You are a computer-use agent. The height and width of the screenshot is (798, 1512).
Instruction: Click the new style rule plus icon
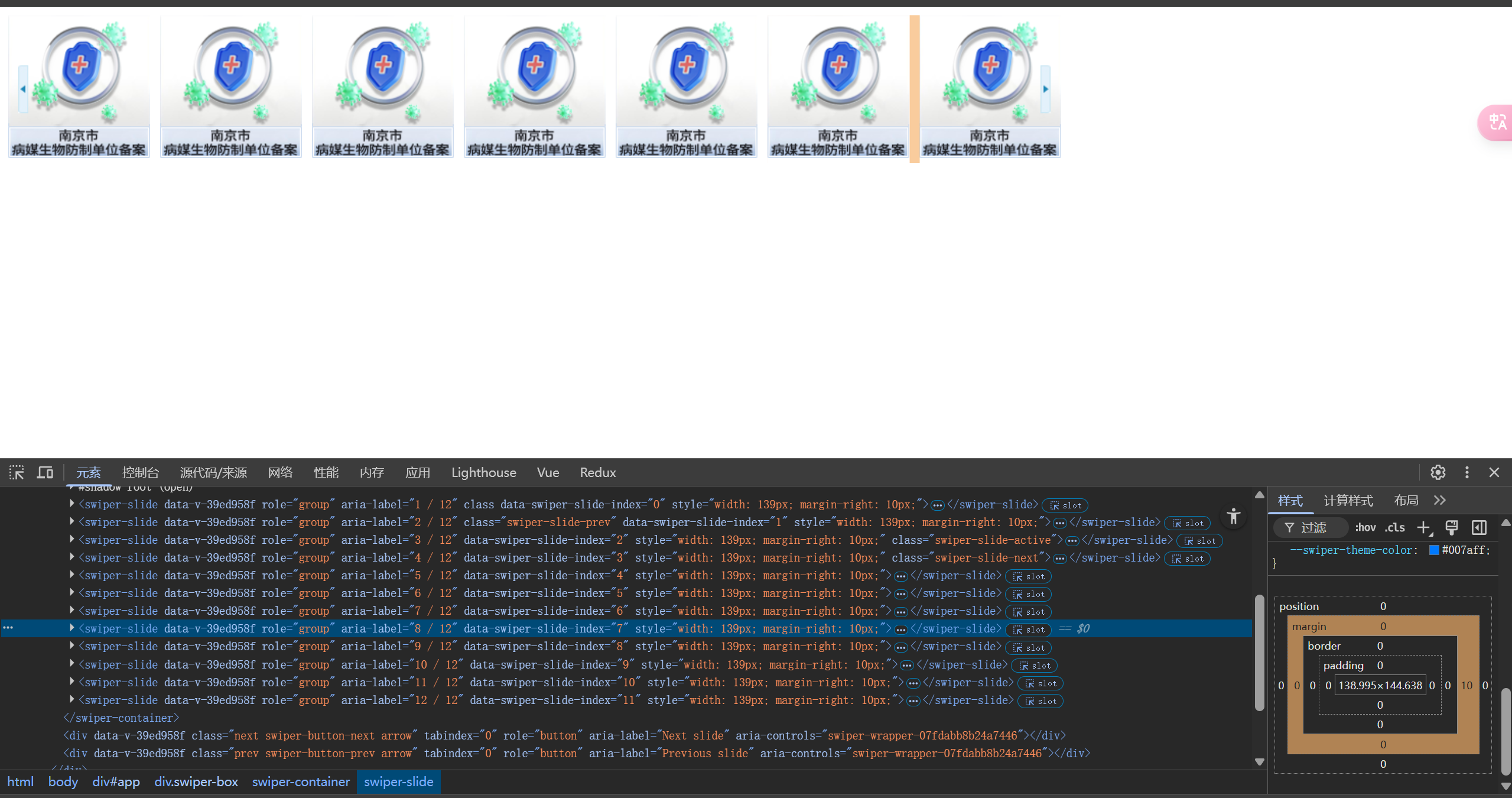tap(1424, 527)
